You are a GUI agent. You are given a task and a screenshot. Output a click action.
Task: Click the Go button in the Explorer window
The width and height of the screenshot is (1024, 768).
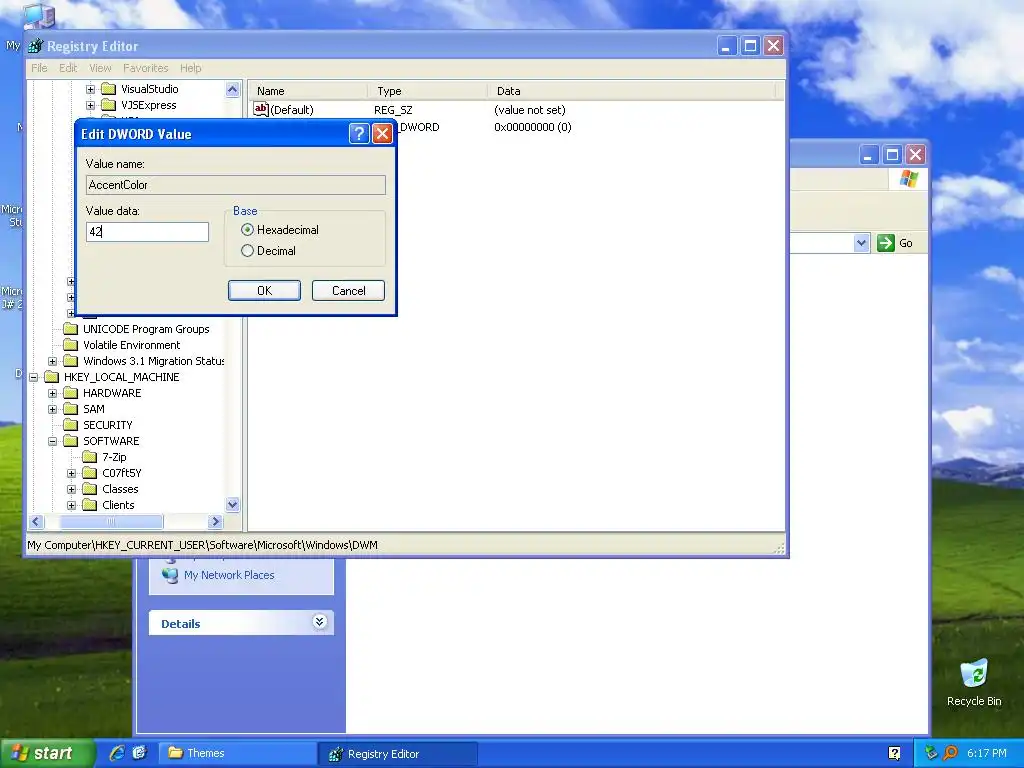[x=895, y=243]
